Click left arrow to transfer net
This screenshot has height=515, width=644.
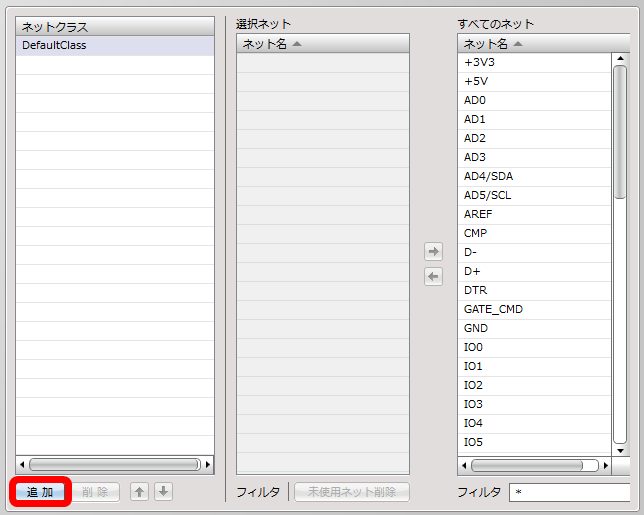[x=433, y=276]
